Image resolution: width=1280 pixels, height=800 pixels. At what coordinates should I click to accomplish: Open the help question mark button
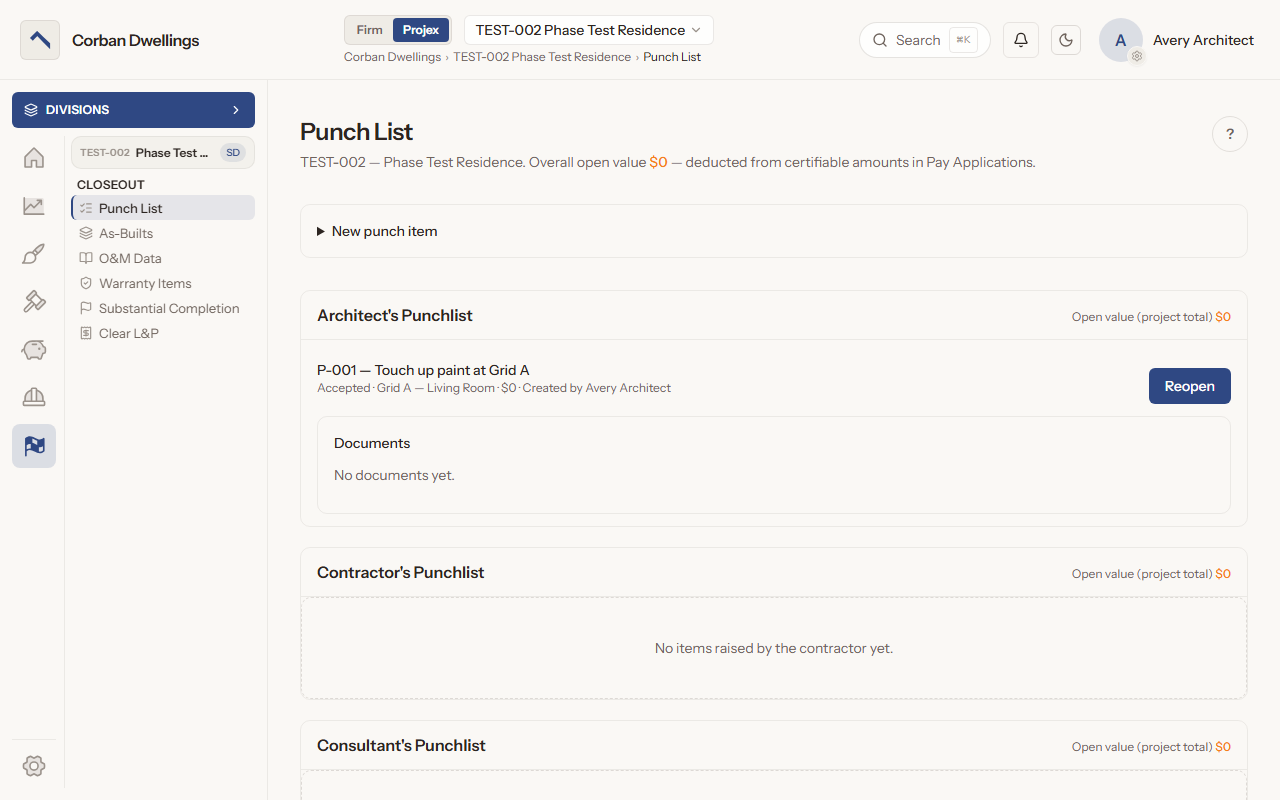(x=1230, y=134)
